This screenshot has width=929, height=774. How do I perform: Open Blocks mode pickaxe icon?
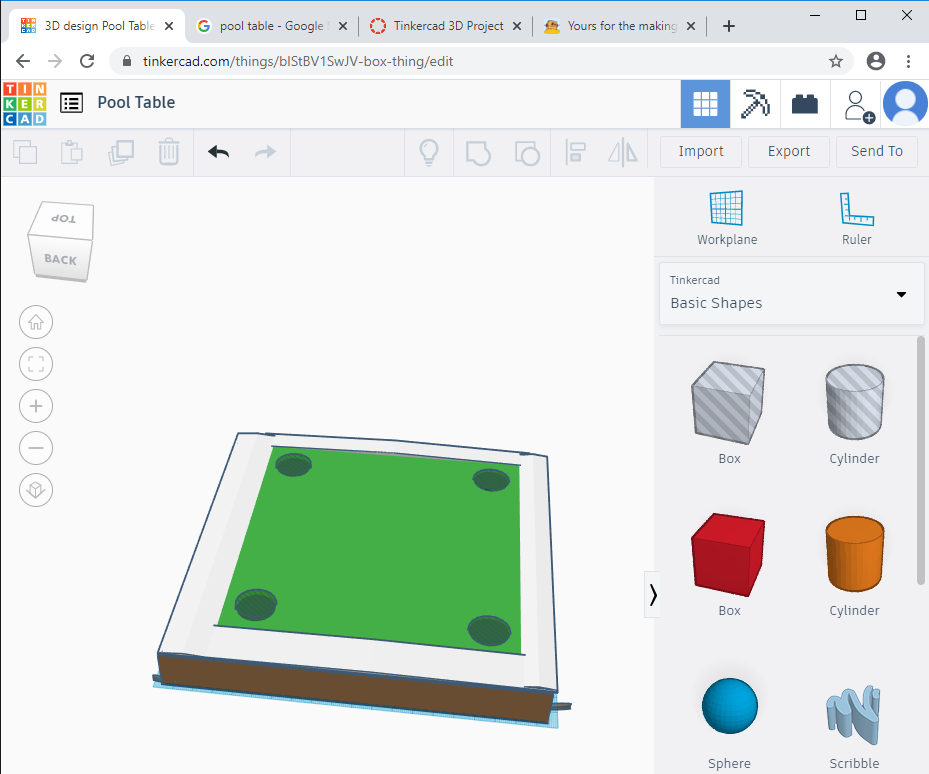pyautogui.click(x=755, y=104)
